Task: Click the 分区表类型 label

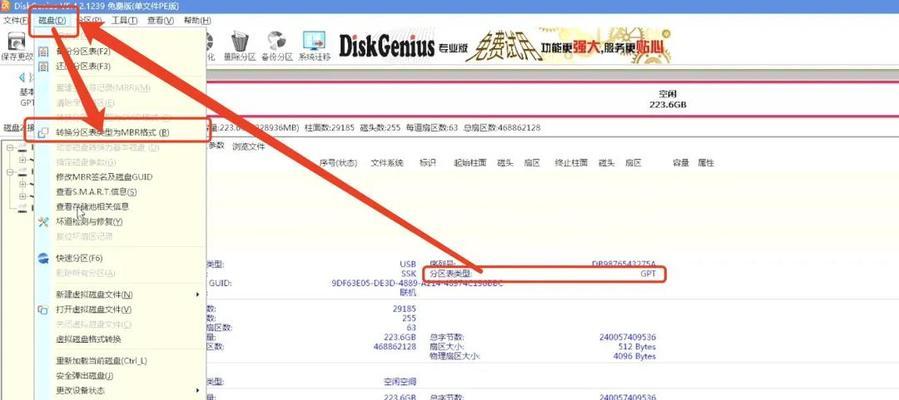Action: click(x=450, y=274)
